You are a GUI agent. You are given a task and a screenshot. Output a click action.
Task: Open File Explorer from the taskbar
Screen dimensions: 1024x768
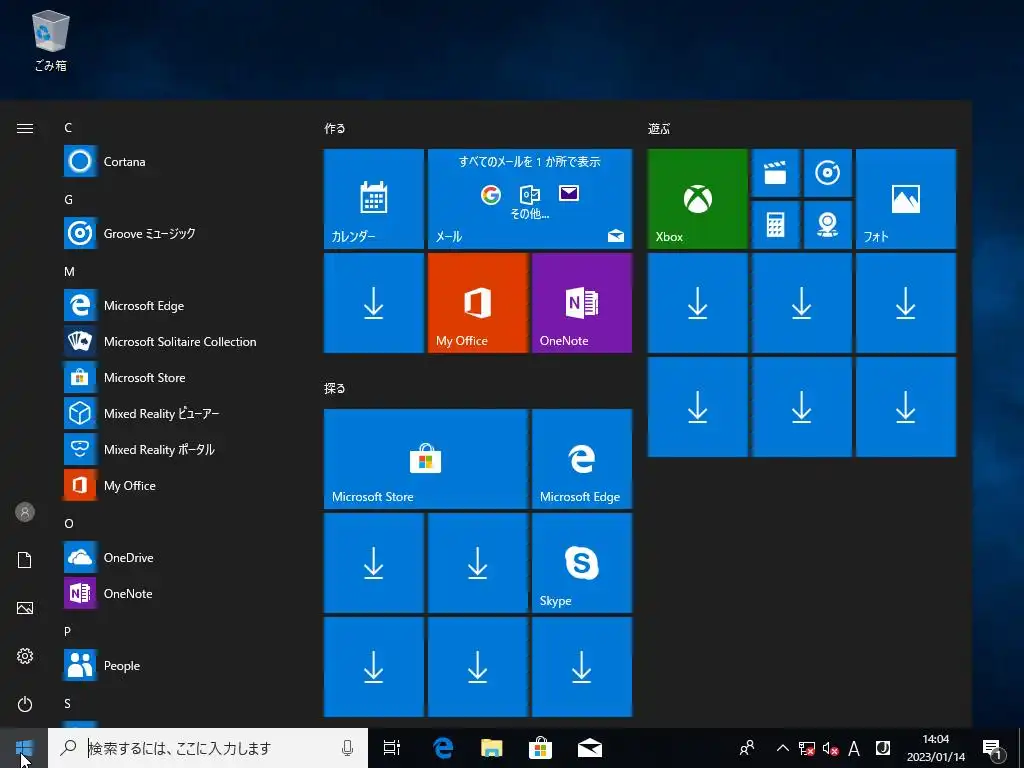(x=492, y=748)
